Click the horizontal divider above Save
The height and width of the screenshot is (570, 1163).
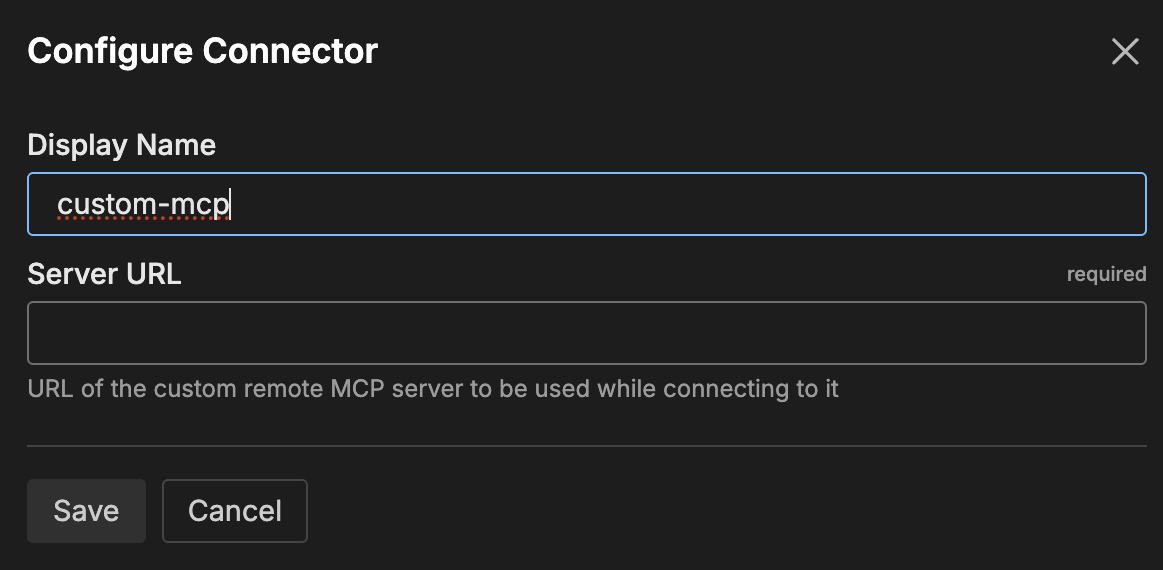(x=586, y=445)
